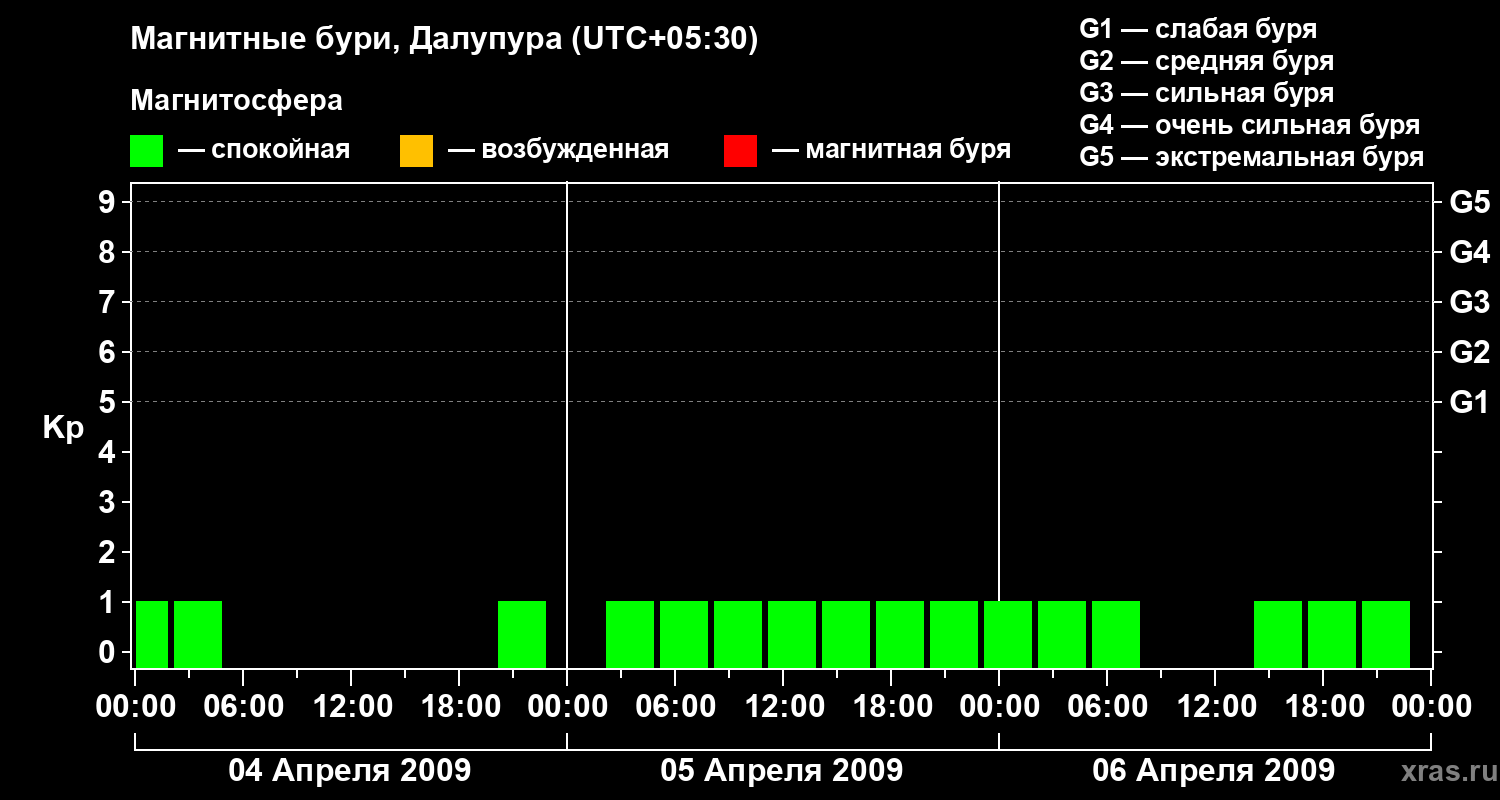This screenshot has width=1500, height=800.
Task: Click the '06 Апреля 2009' date label
Action: 1214,770
